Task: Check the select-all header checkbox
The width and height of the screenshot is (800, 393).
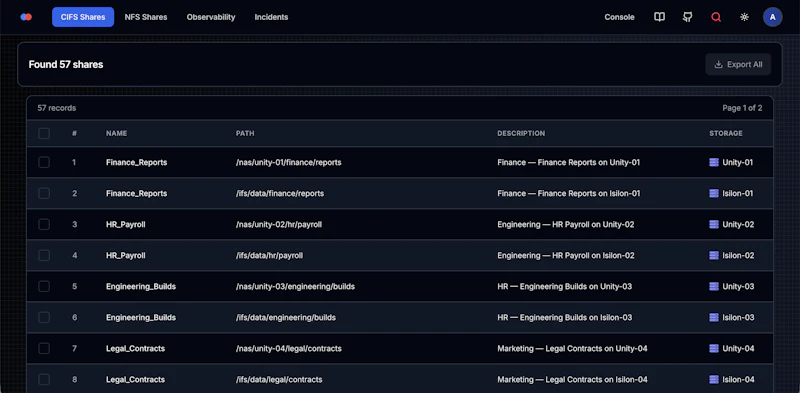Action: pos(44,133)
